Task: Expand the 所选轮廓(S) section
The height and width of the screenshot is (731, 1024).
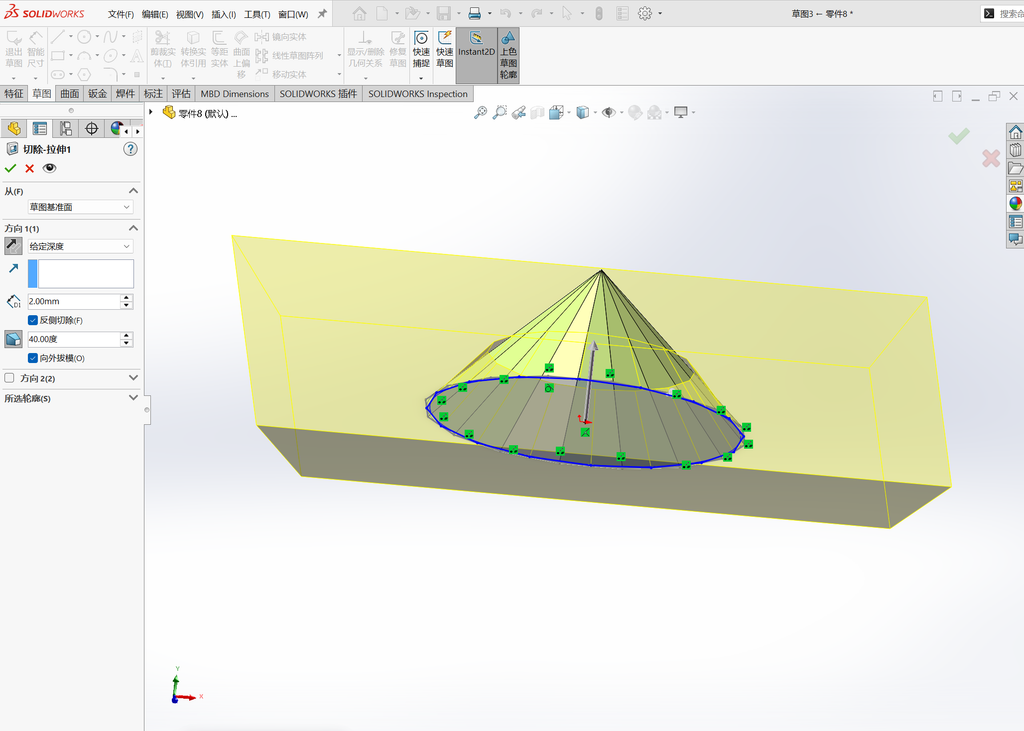Action: tap(133, 397)
